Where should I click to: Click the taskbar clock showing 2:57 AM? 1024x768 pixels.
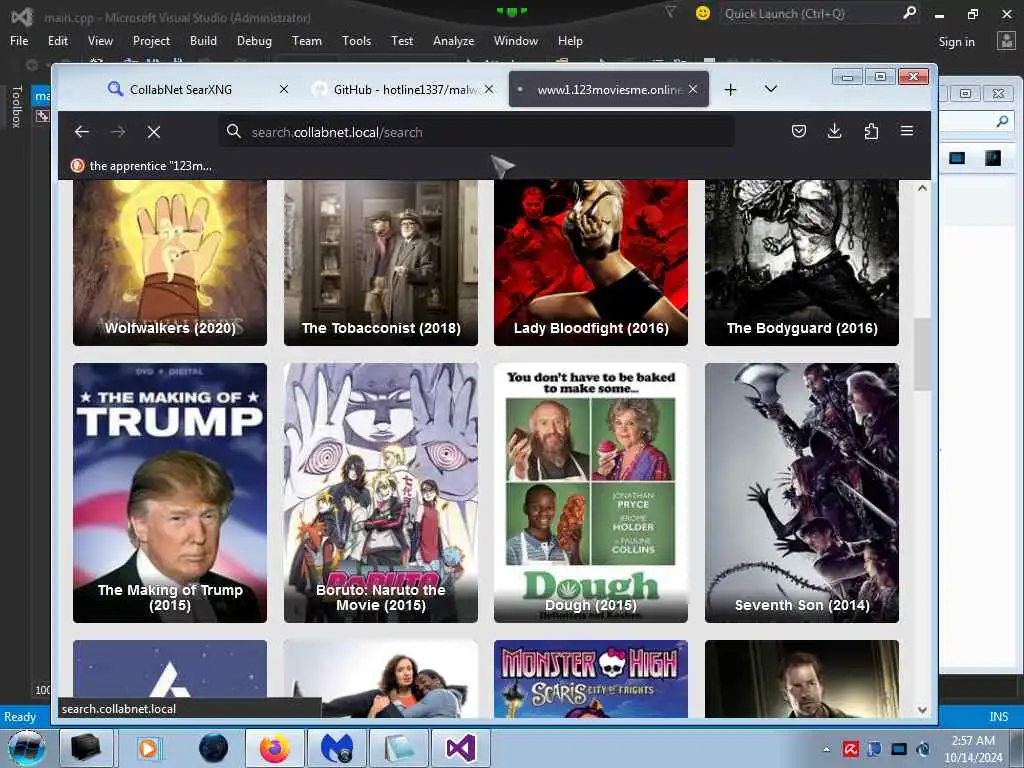tap(973, 749)
